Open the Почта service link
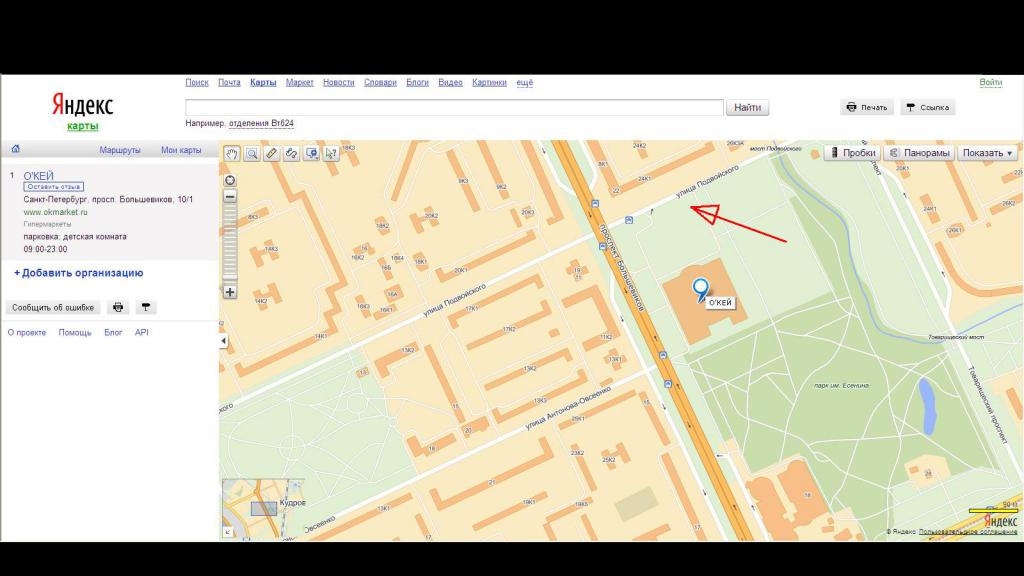 (x=229, y=82)
